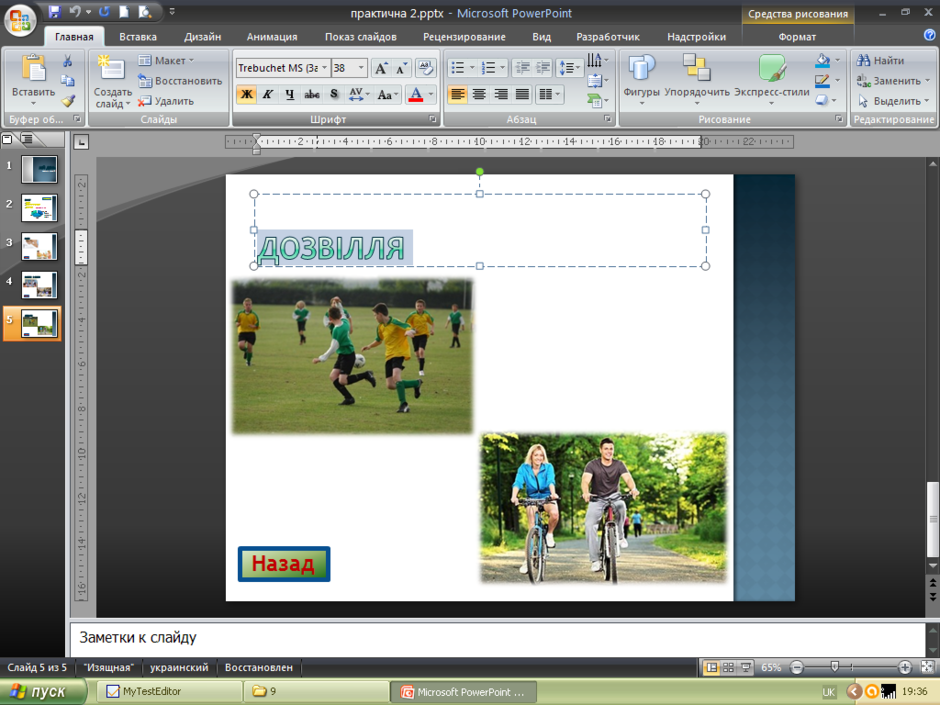
Task: Increase list indent level
Action: (x=543, y=68)
